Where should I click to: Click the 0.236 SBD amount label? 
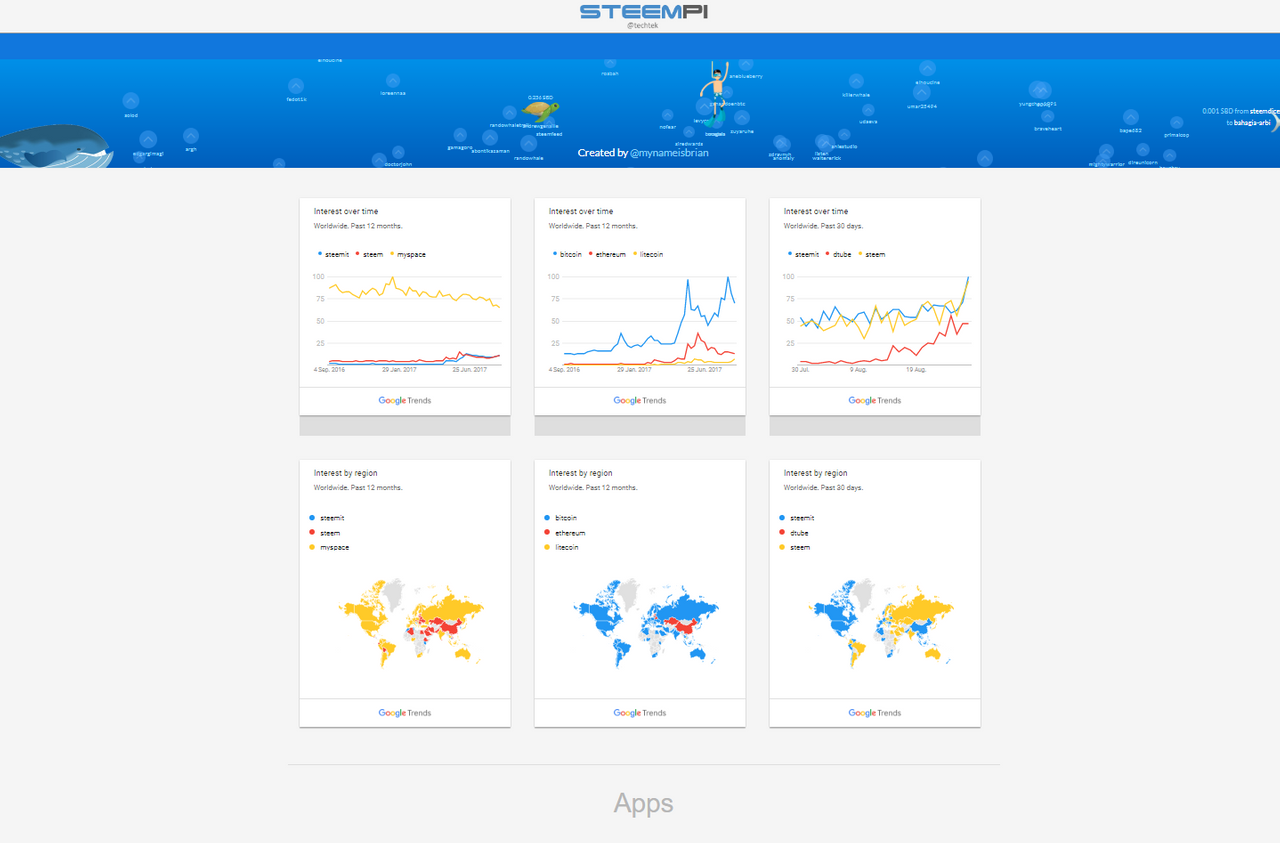(541, 98)
